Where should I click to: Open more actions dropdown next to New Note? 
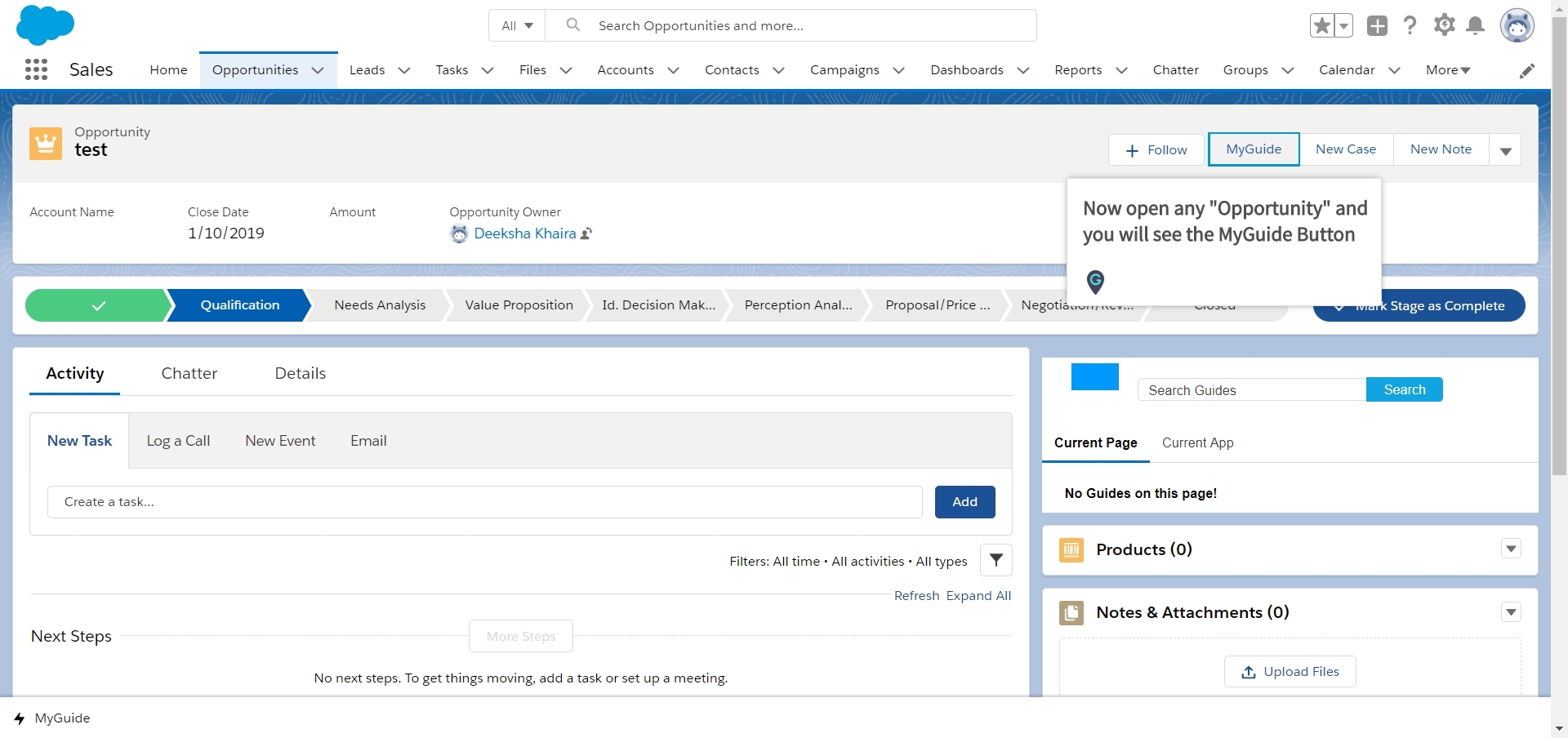point(1505,150)
